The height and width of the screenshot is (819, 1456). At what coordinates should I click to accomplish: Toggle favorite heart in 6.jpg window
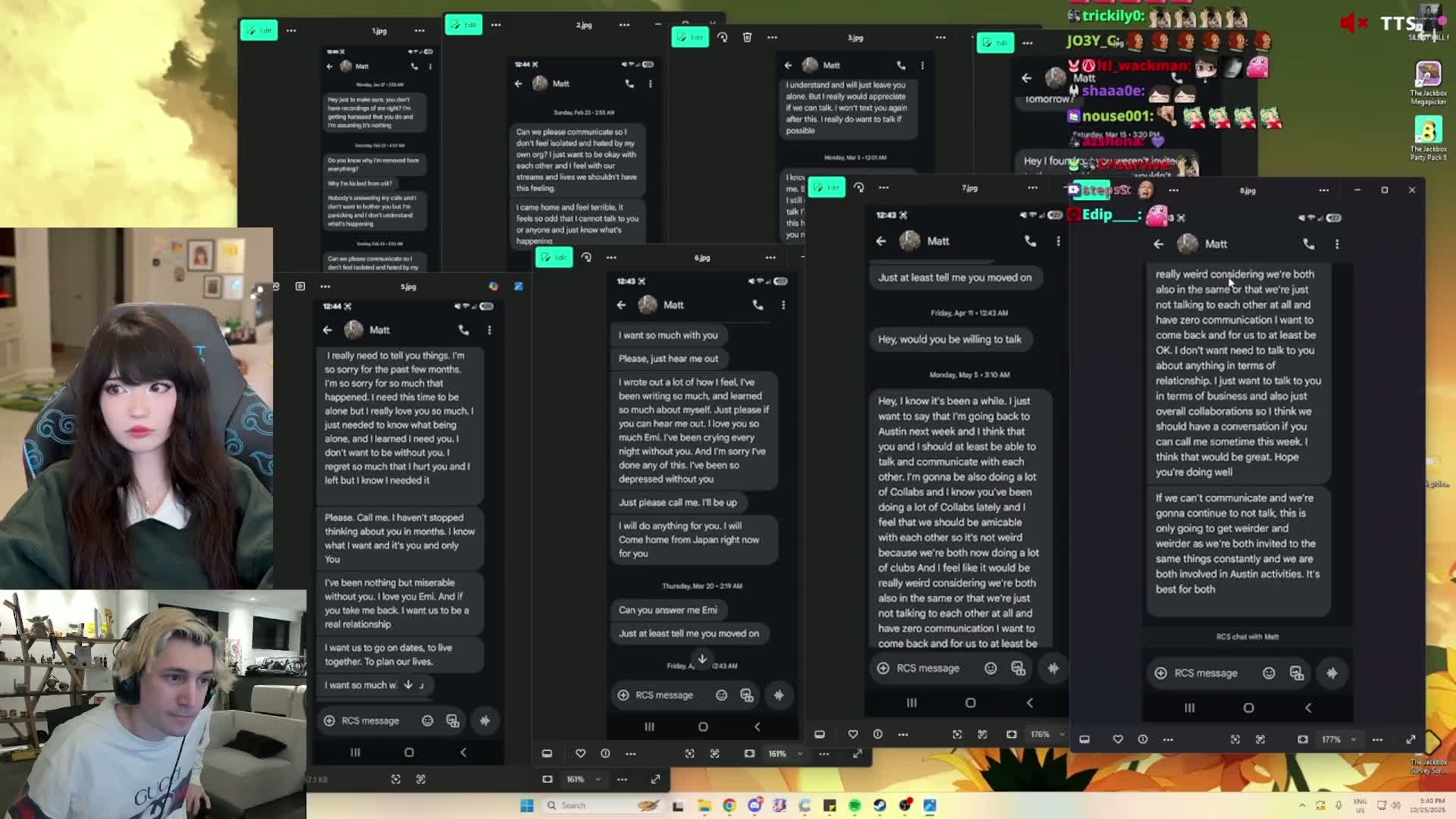580,754
